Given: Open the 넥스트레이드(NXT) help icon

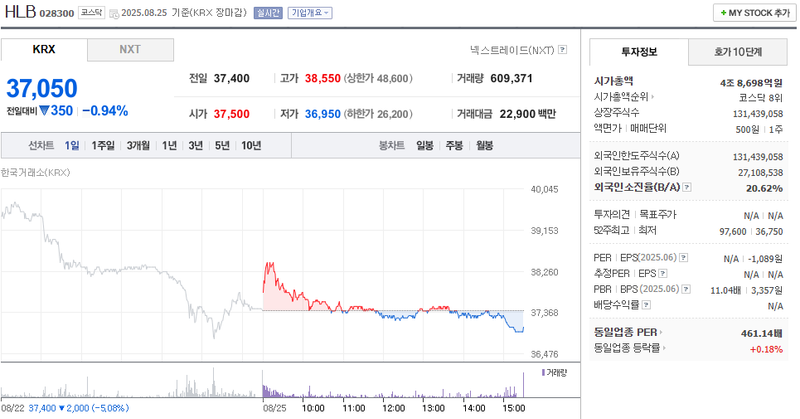Looking at the screenshot, I should tap(562, 50).
